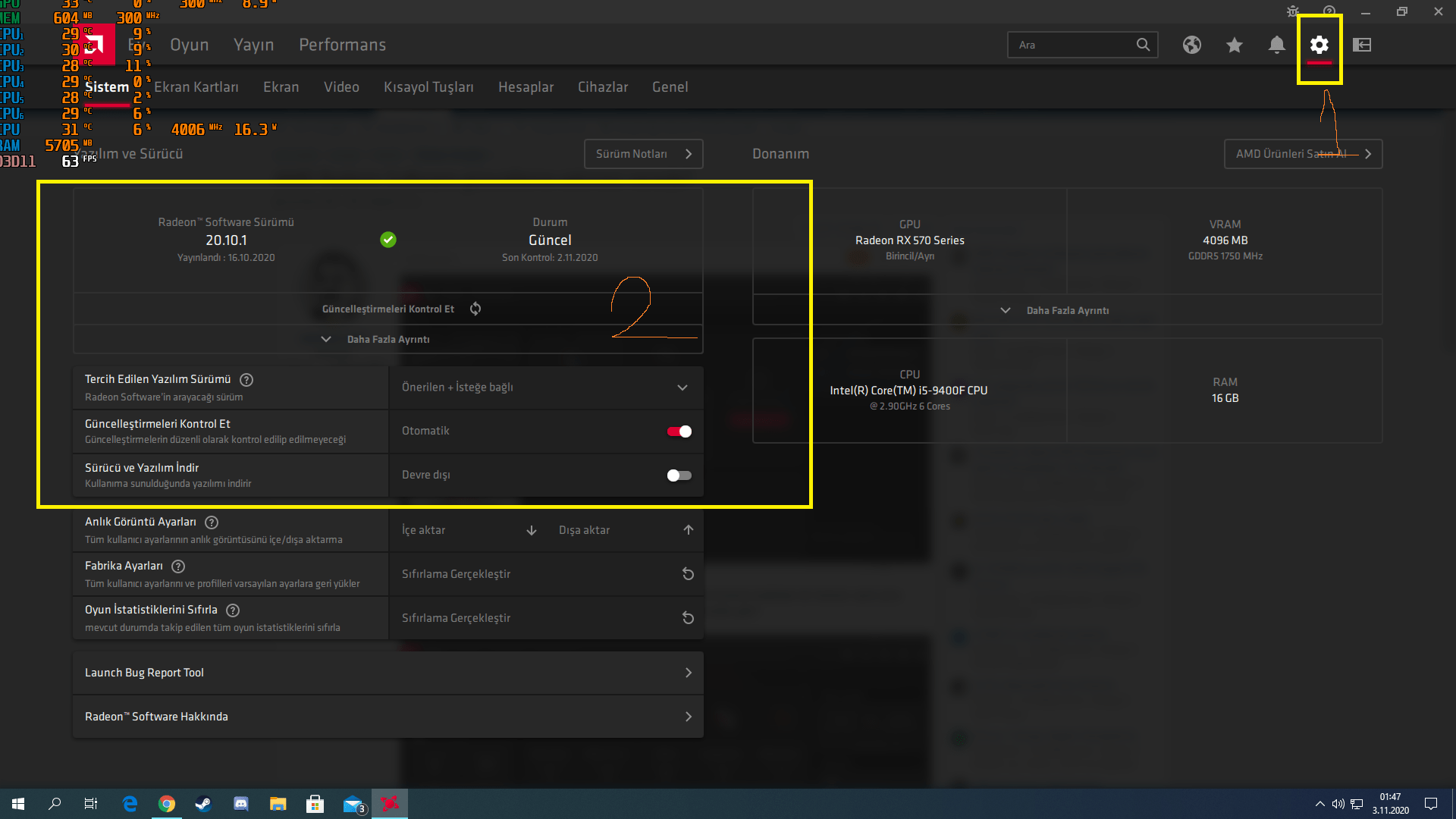Click the Sürüm Notları button

[643, 154]
